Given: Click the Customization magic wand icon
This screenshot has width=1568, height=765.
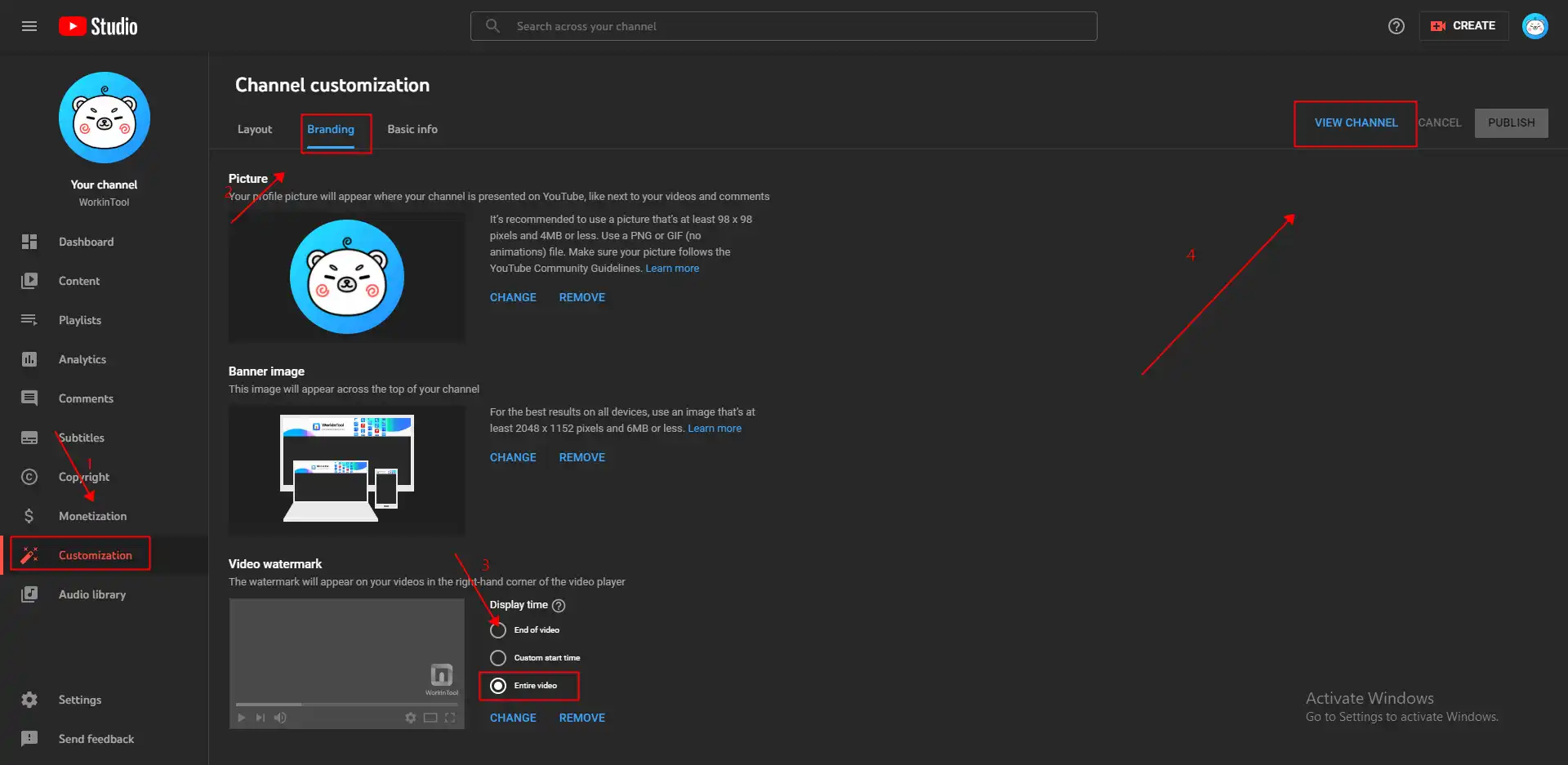Looking at the screenshot, I should click(x=29, y=555).
